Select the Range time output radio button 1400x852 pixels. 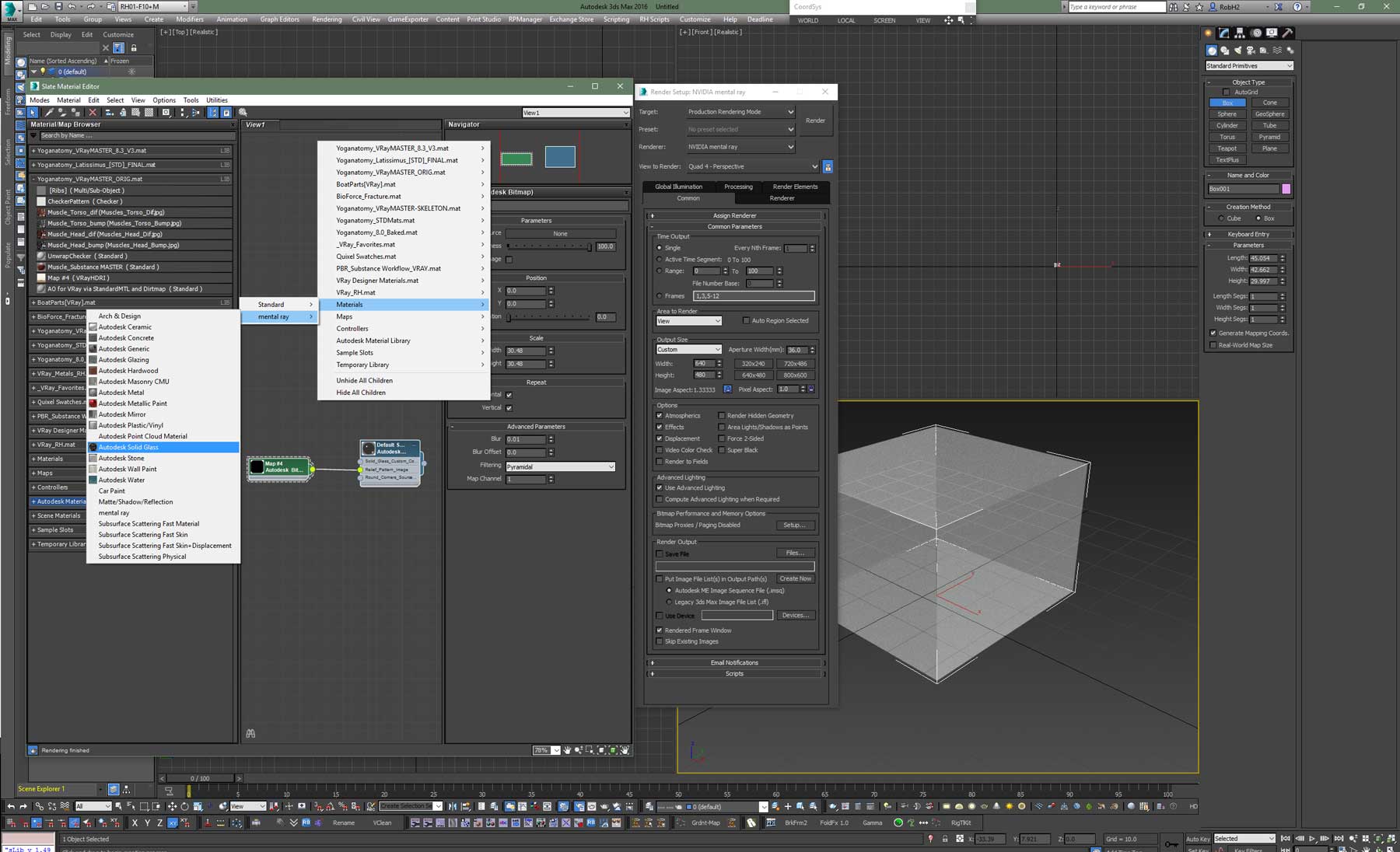point(660,271)
